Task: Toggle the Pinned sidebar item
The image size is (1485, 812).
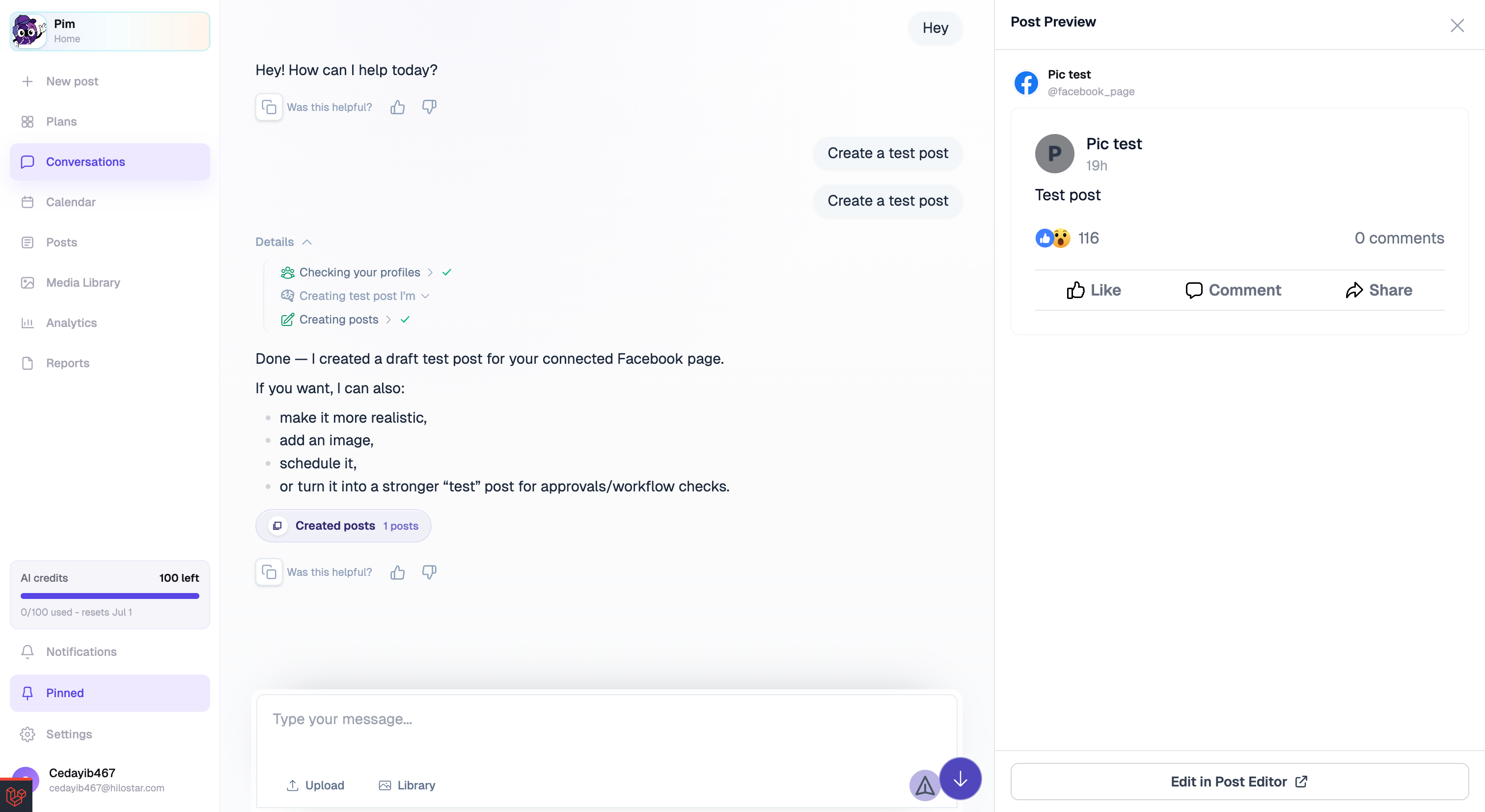Action: (110, 693)
